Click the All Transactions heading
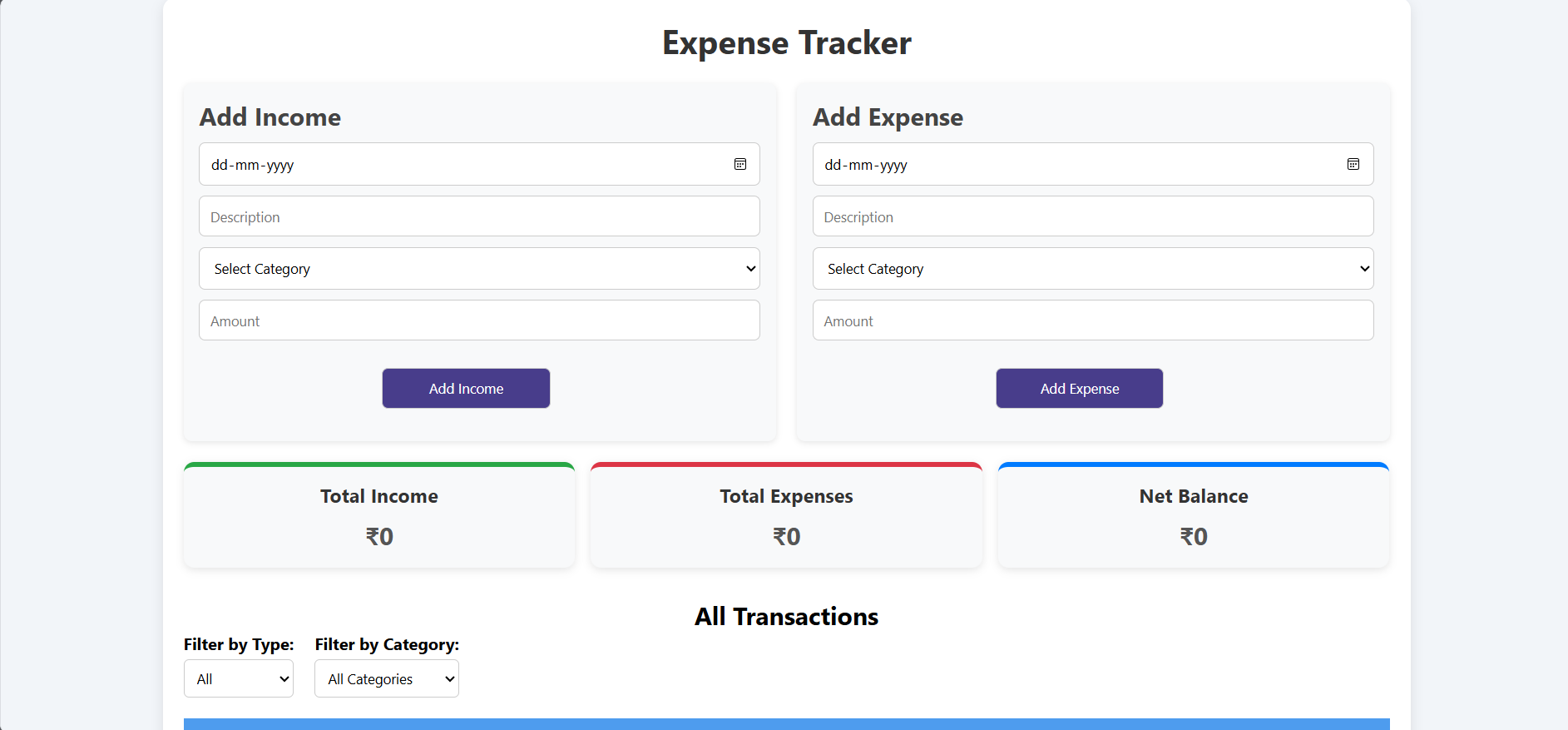This screenshot has width=1568, height=730. pos(786,617)
